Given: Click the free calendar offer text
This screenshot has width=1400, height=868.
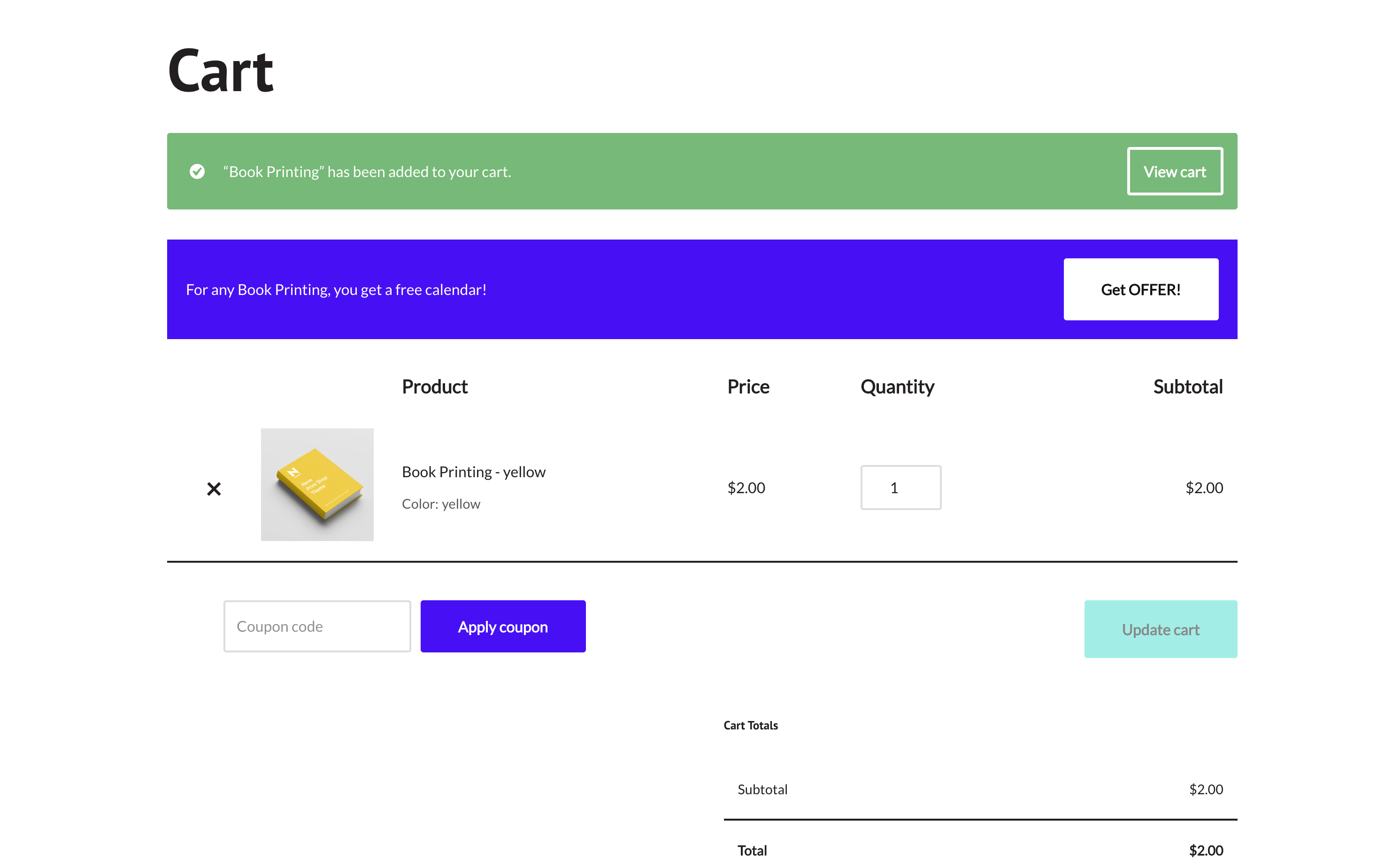Looking at the screenshot, I should pyautogui.click(x=336, y=290).
